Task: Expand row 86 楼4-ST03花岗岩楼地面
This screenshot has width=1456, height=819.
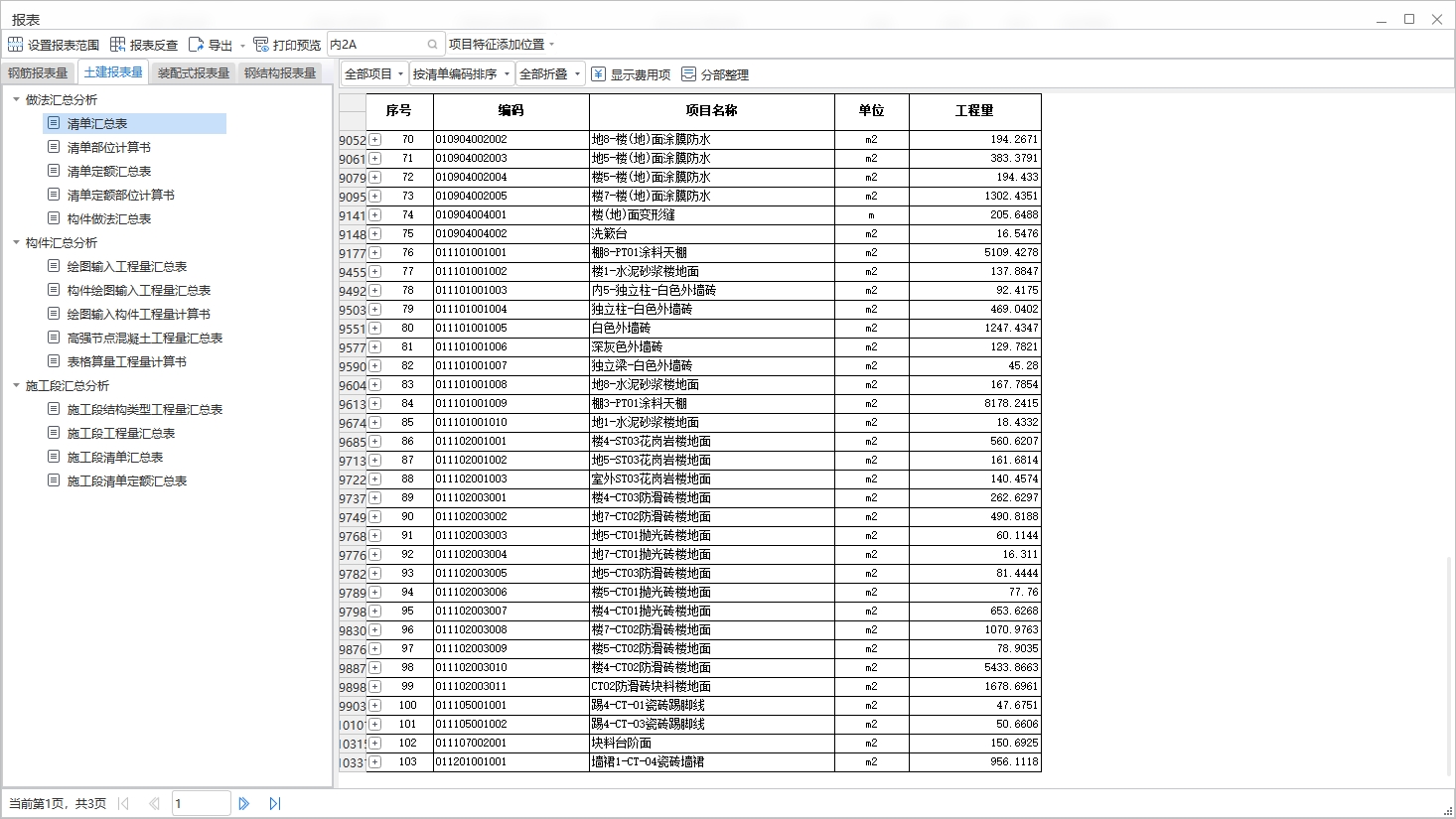Action: click(x=375, y=442)
